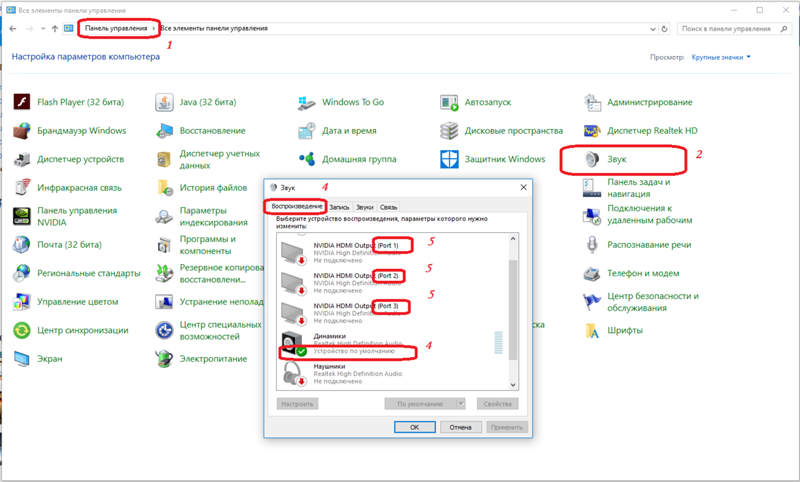Expand recent locations arrow near Back button
Viewport: 800px width, 482px height.
(43, 29)
